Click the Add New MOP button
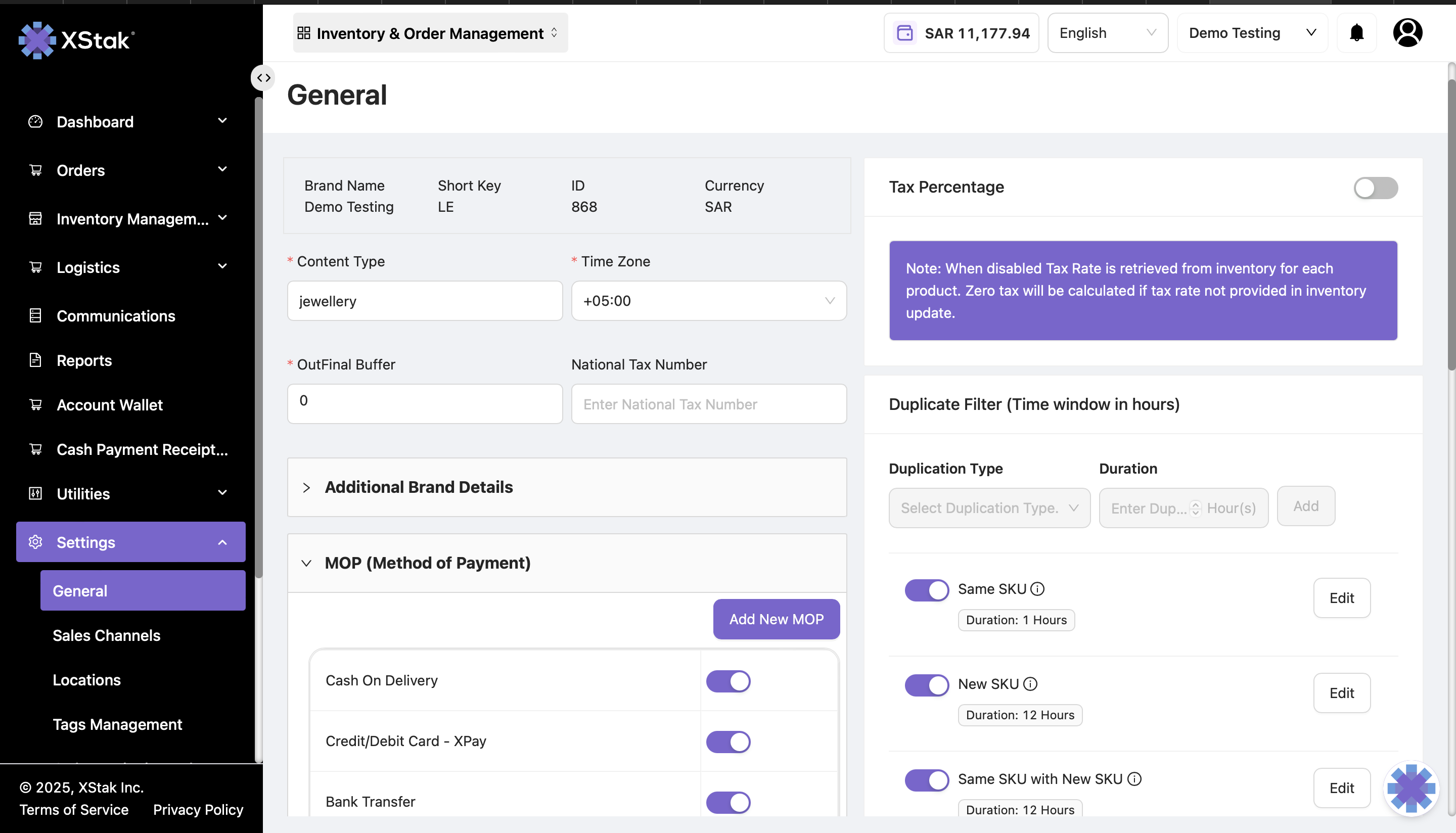This screenshot has height=833, width=1456. tap(776, 619)
